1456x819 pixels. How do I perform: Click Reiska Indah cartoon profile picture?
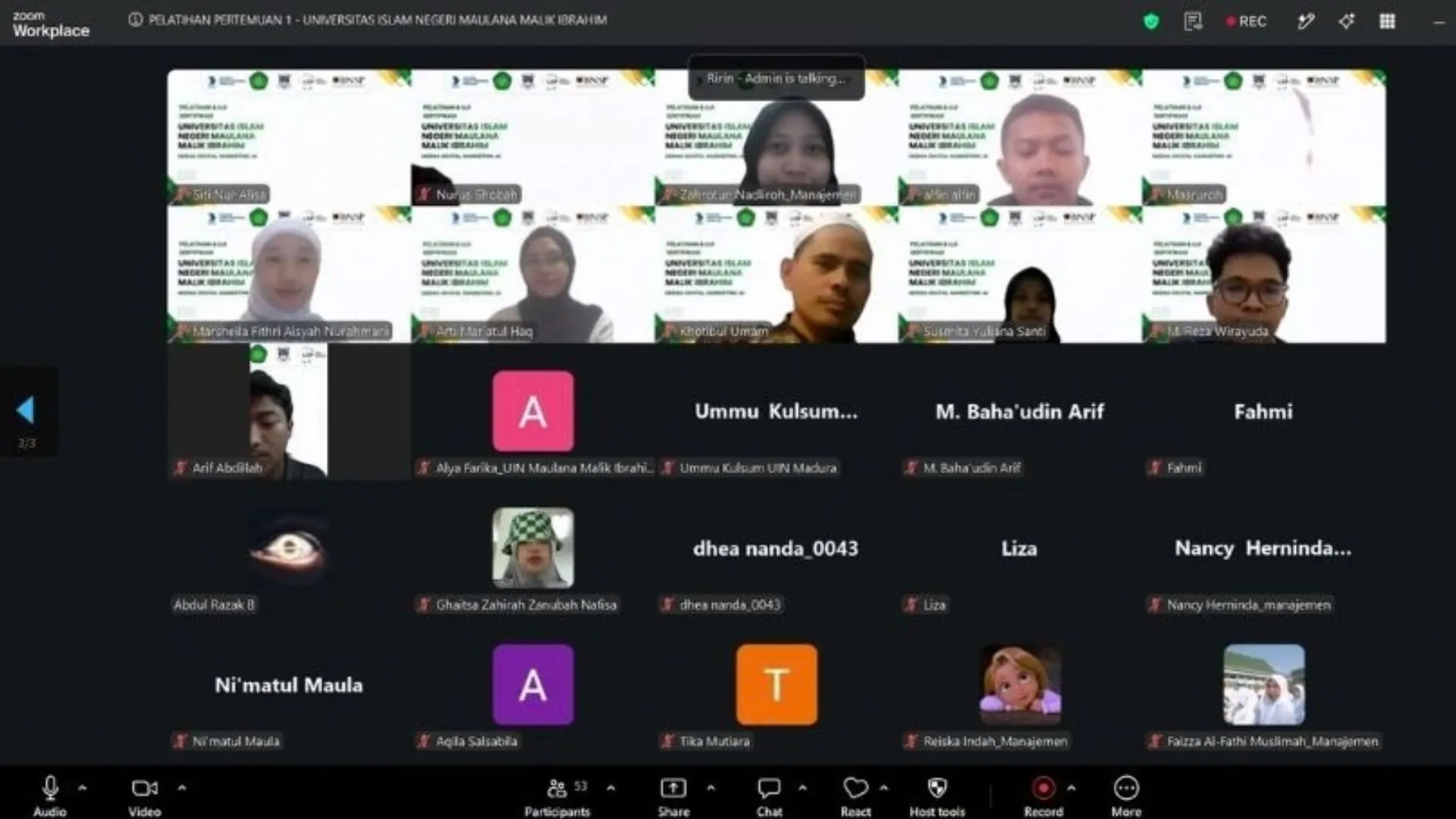[x=1021, y=685]
